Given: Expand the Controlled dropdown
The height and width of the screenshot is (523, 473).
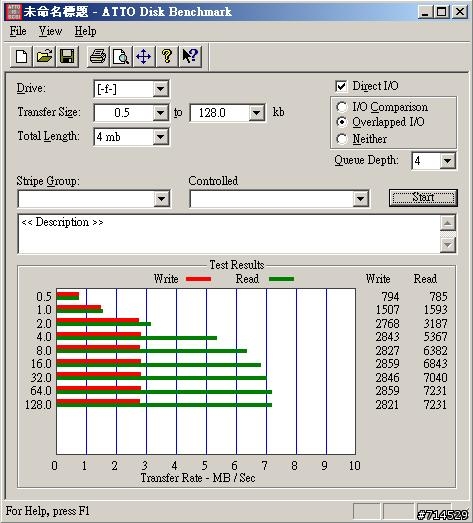Looking at the screenshot, I should tap(360, 199).
